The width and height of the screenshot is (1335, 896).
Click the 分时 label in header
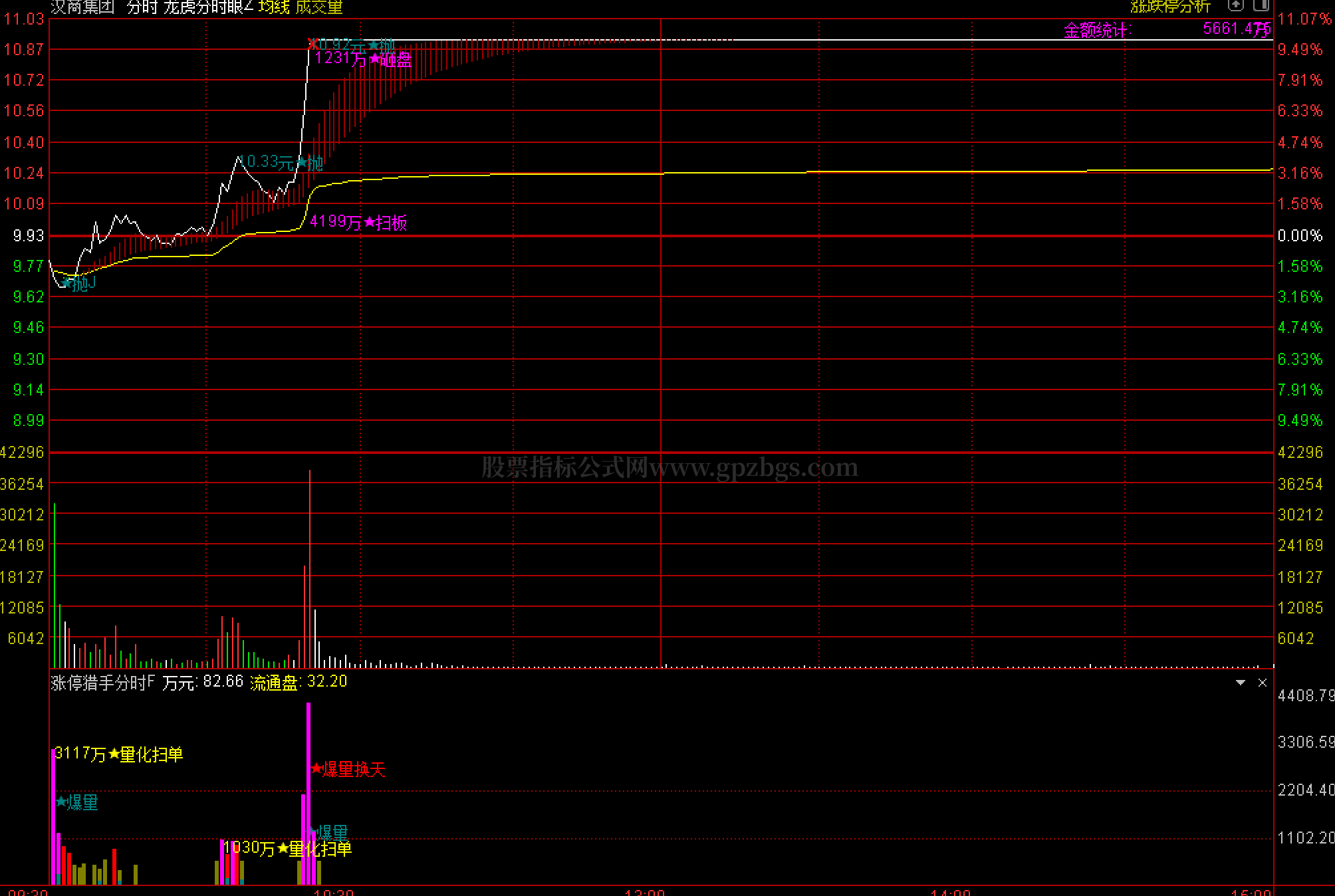click(142, 7)
